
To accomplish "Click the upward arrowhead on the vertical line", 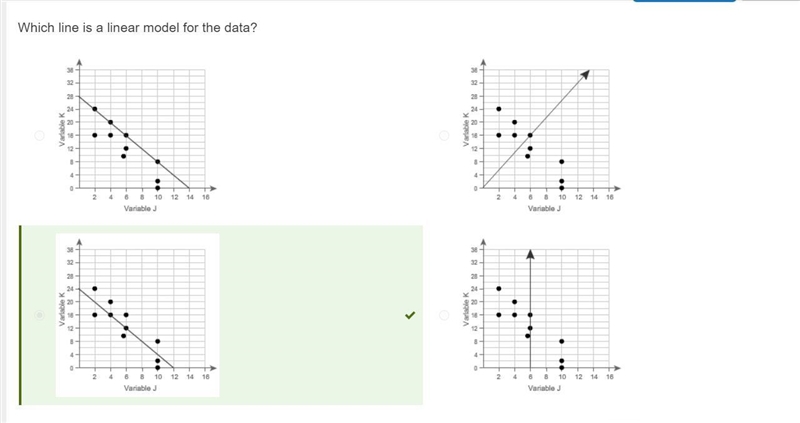I will (x=530, y=254).
